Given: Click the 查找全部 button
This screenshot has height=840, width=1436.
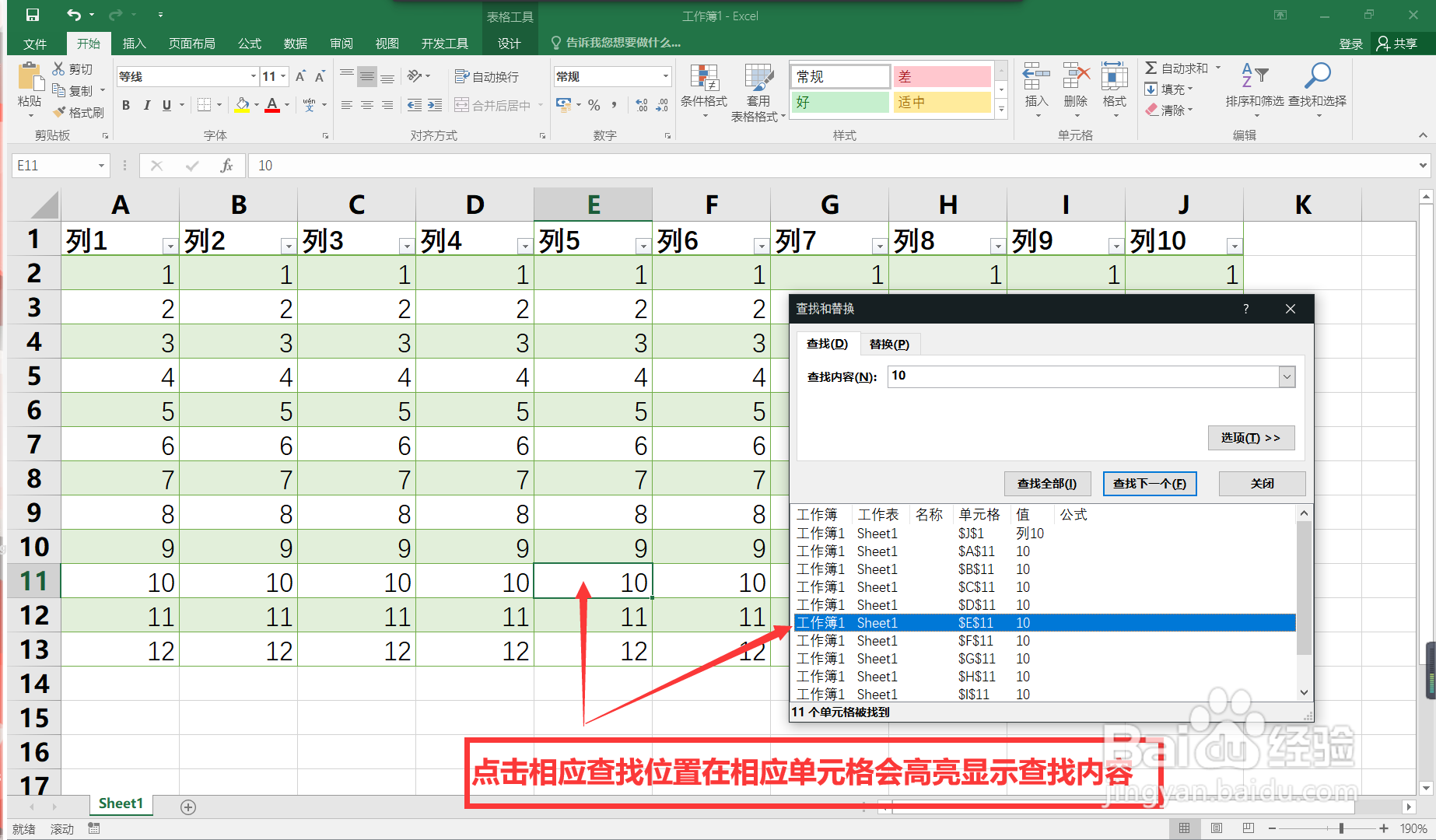Looking at the screenshot, I should click(x=1047, y=483).
